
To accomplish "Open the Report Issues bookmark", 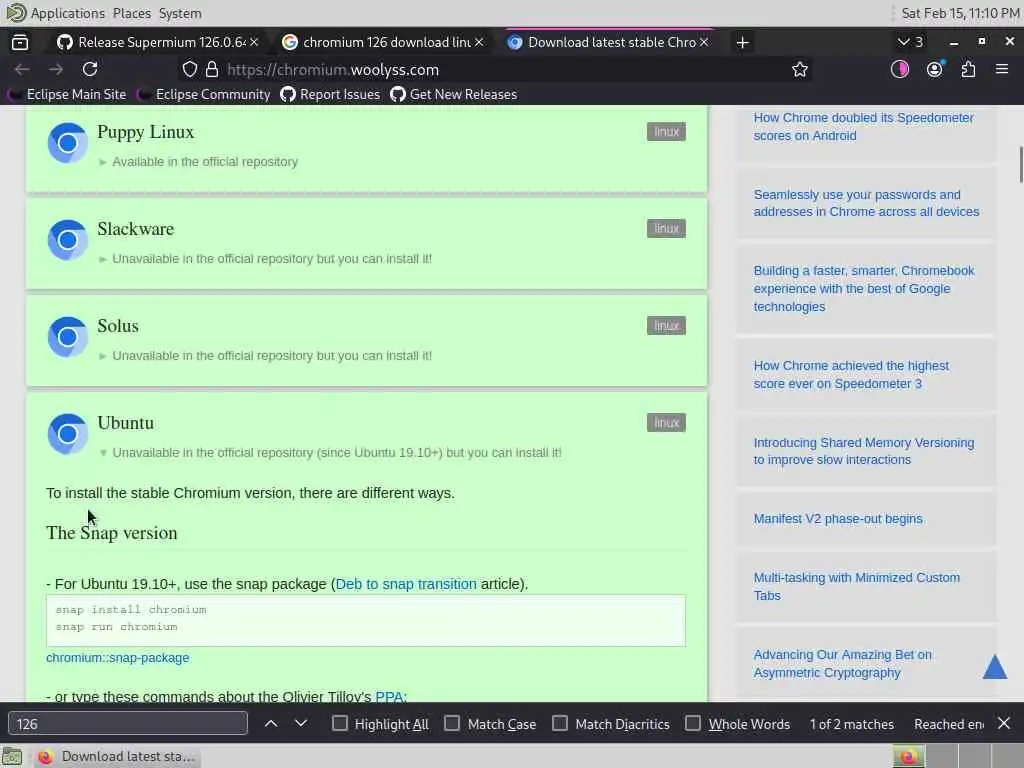I will click(x=330, y=94).
